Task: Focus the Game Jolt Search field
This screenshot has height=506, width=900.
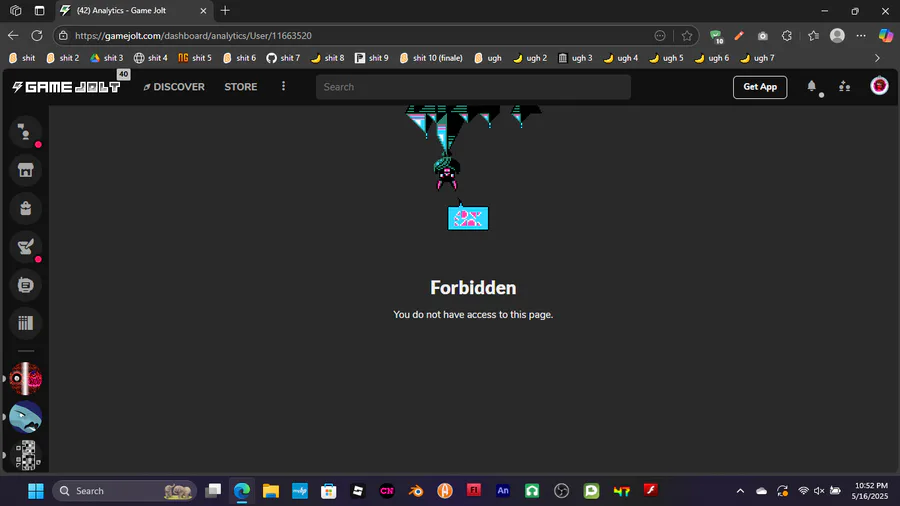Action: tap(473, 87)
